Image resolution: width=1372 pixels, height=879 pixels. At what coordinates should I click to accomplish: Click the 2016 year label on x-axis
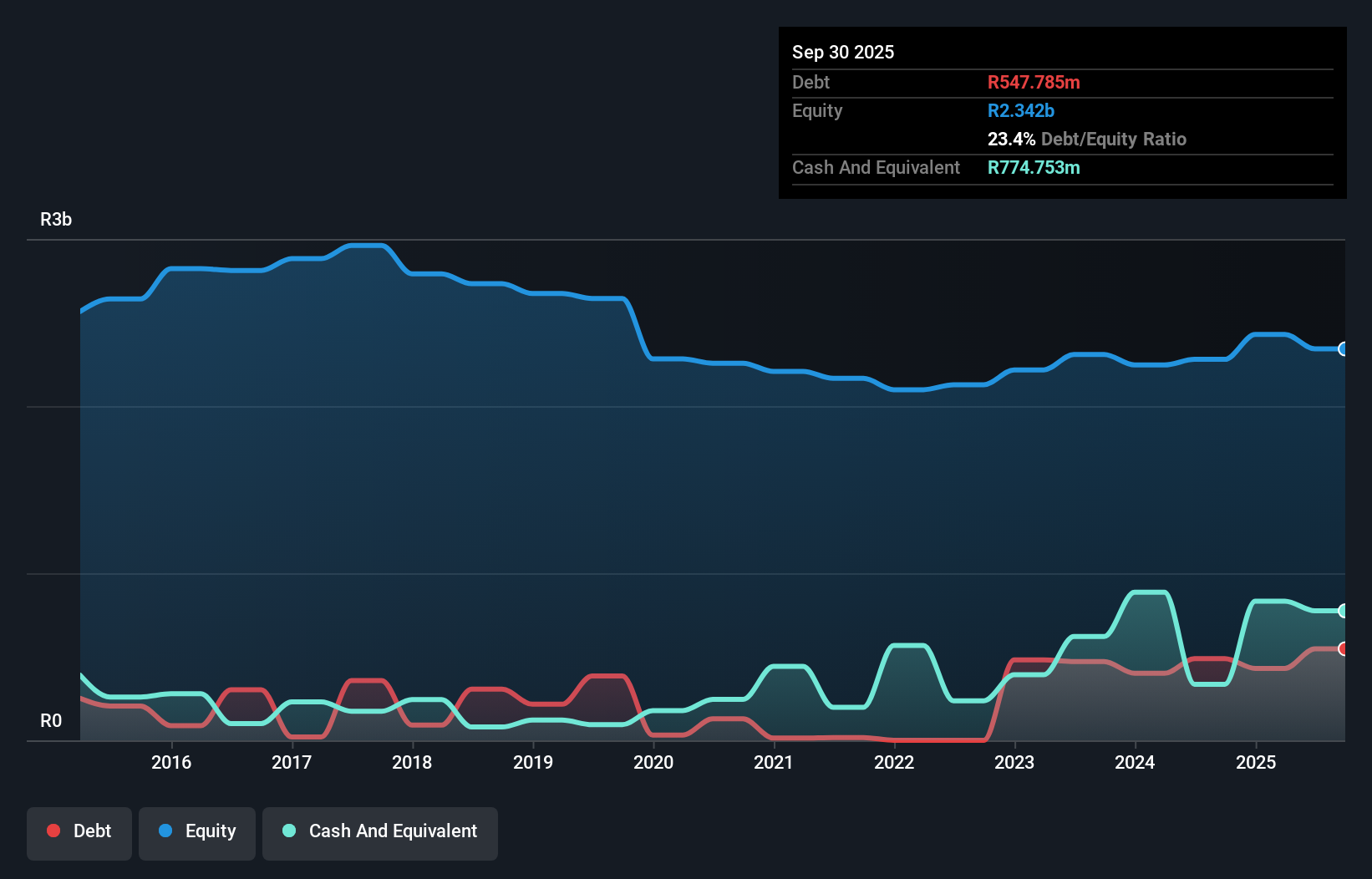tap(172, 763)
